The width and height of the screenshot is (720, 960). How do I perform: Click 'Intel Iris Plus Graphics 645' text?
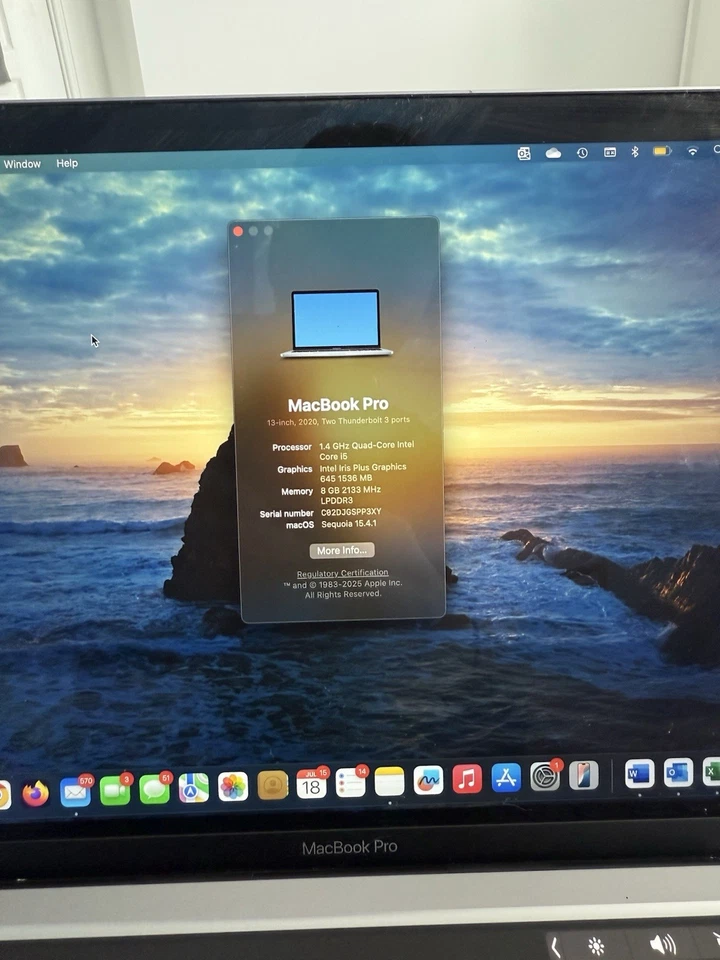[362, 473]
